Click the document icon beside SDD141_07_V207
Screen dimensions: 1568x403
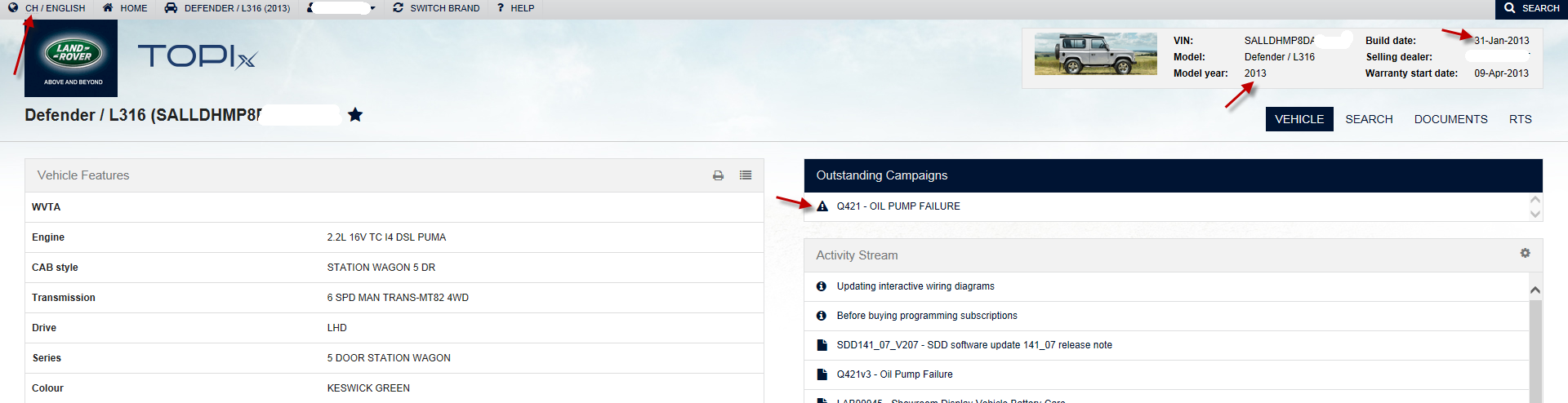tap(822, 345)
